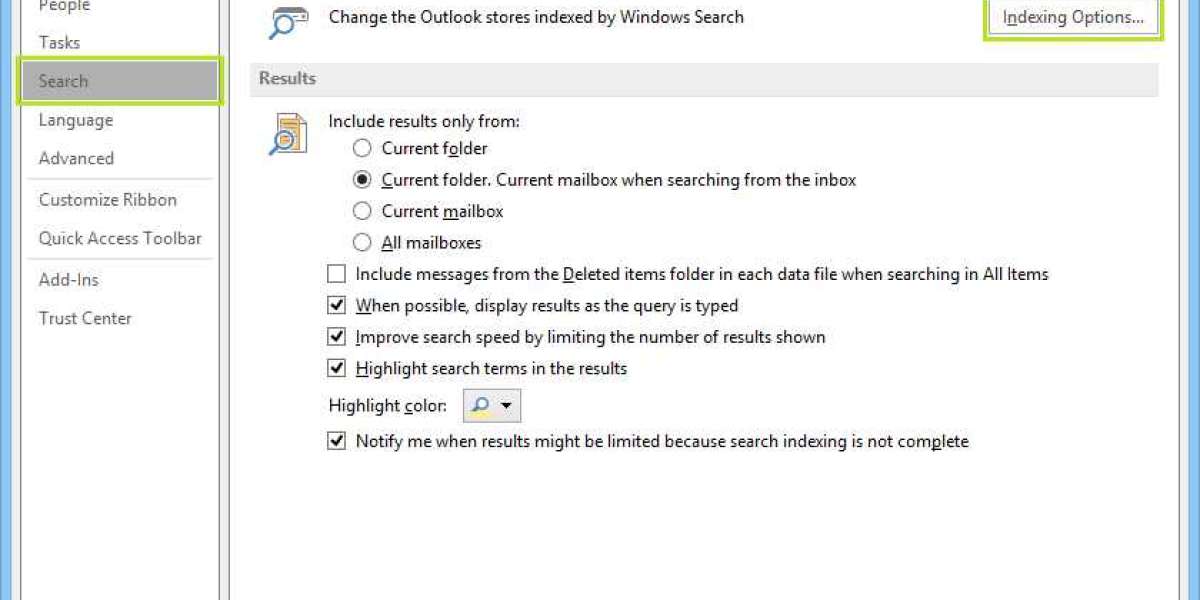The width and height of the screenshot is (1200, 600).
Task: Go to the Advanced options page
Action: pyautogui.click(x=76, y=158)
